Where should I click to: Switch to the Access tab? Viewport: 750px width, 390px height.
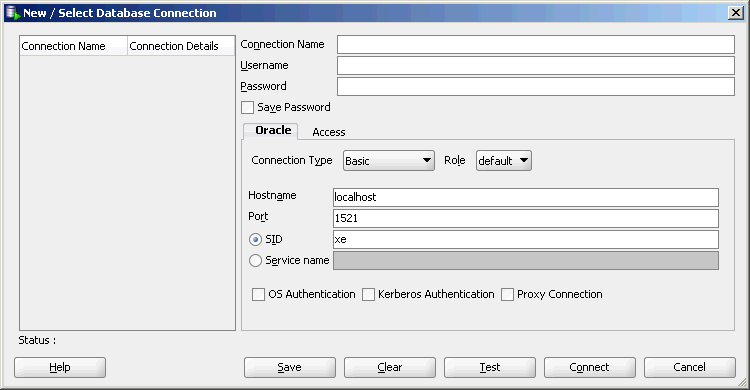(x=329, y=132)
